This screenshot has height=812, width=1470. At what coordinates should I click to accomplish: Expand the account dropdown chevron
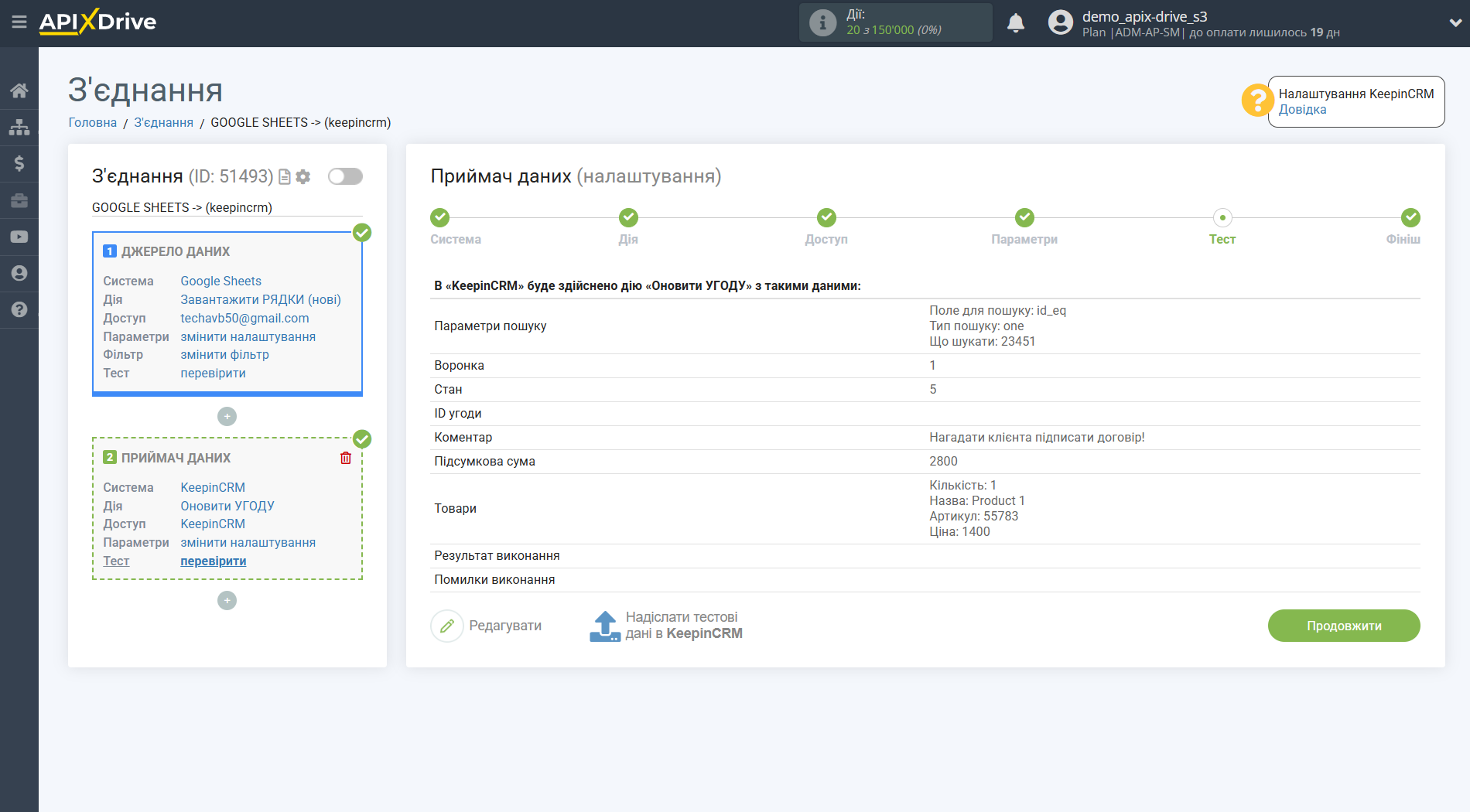click(1455, 22)
